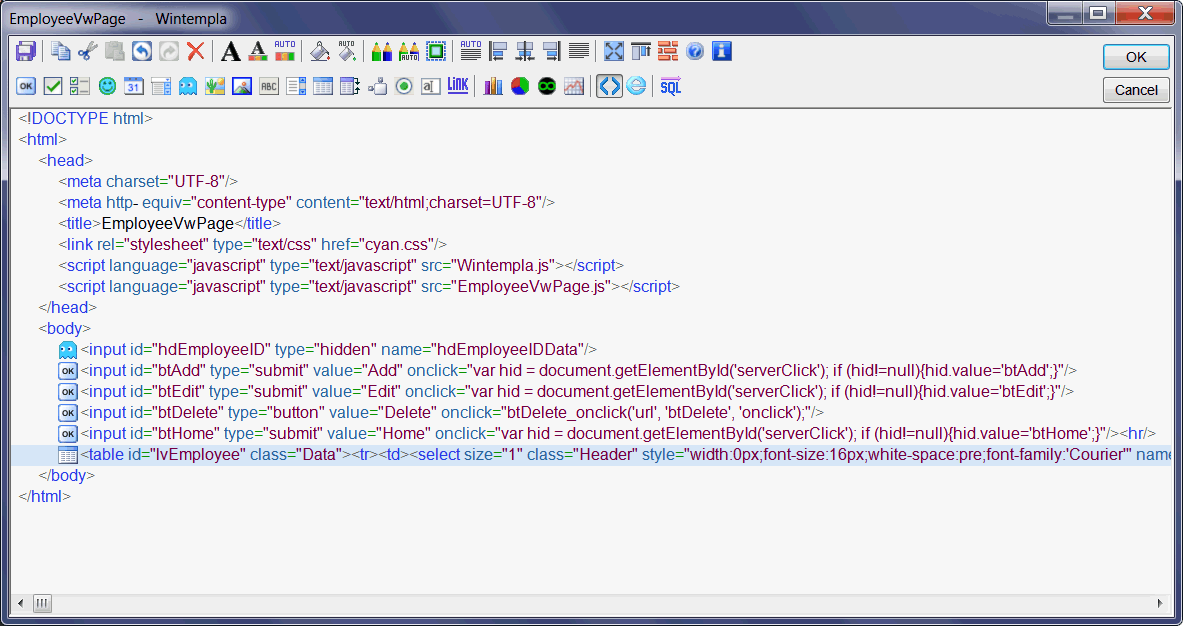Click the AUTO text color icon
The width and height of the screenshot is (1183, 626).
coord(285,51)
